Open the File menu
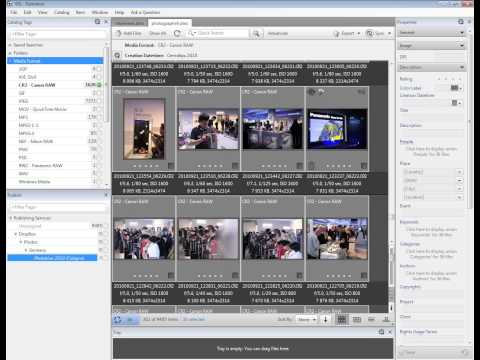480x360 pixels. pos(13,12)
